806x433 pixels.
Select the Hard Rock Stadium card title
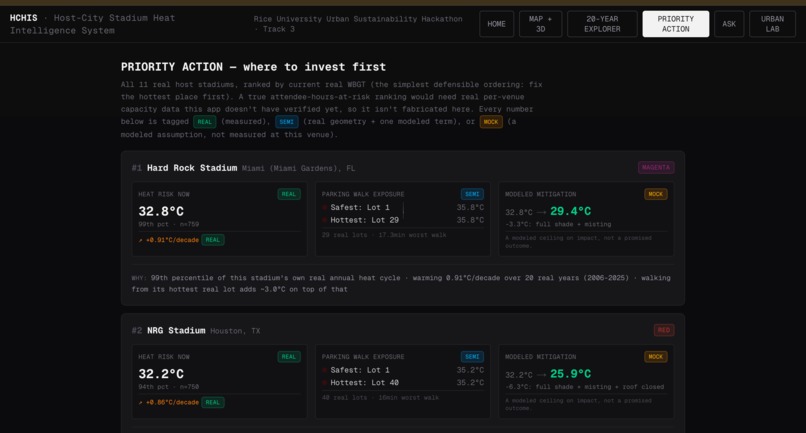pos(192,168)
